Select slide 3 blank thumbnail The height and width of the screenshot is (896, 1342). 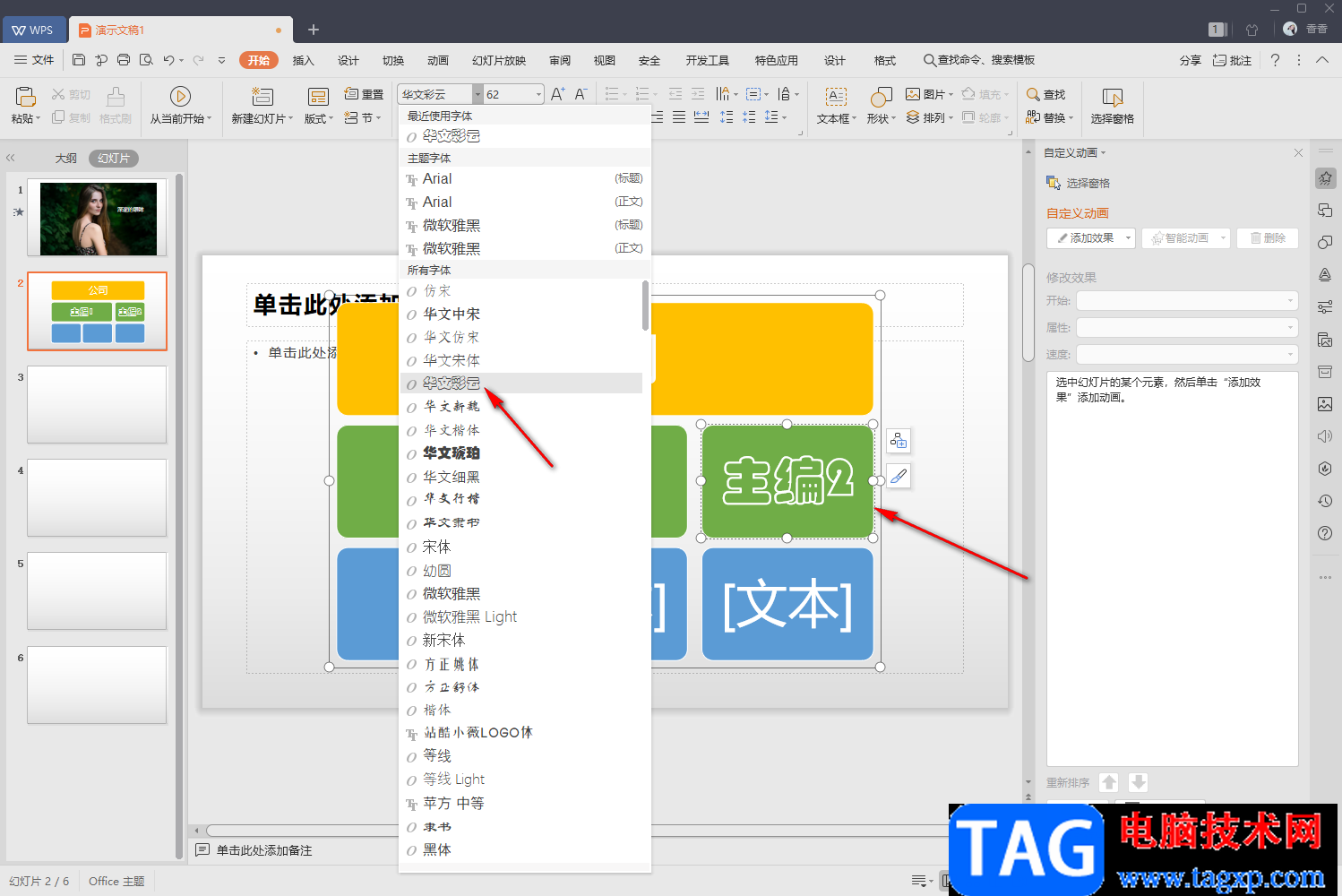click(98, 405)
